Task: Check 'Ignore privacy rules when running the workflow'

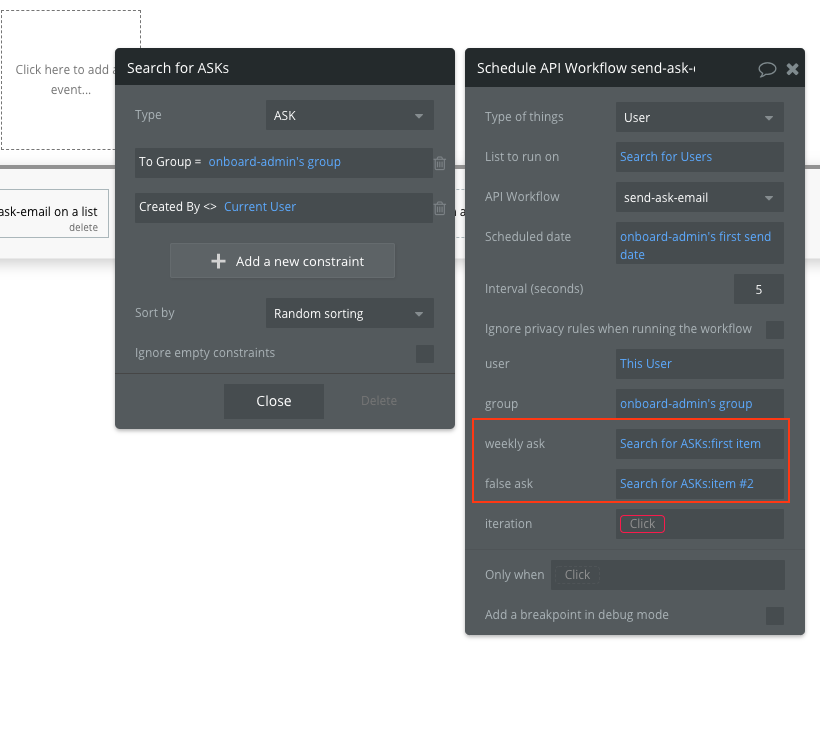Action: (x=776, y=330)
